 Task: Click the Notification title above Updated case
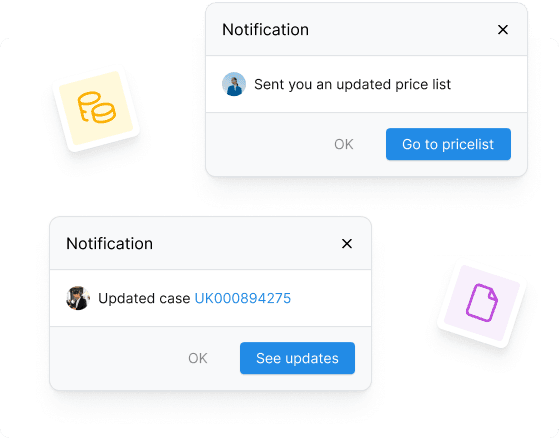click(109, 244)
